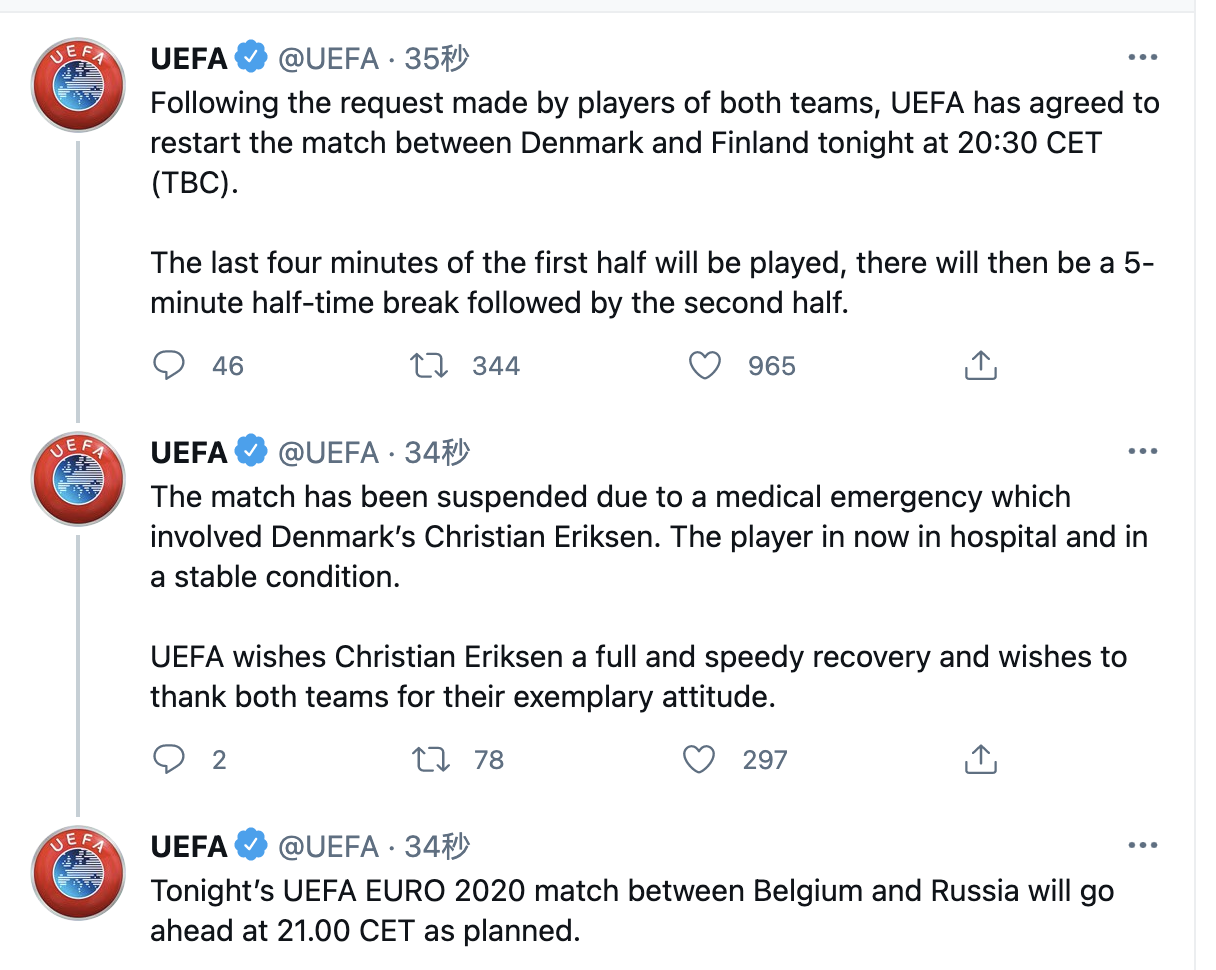
Task: Retweet the Denmark and Finland restart tweet
Action: (430, 366)
